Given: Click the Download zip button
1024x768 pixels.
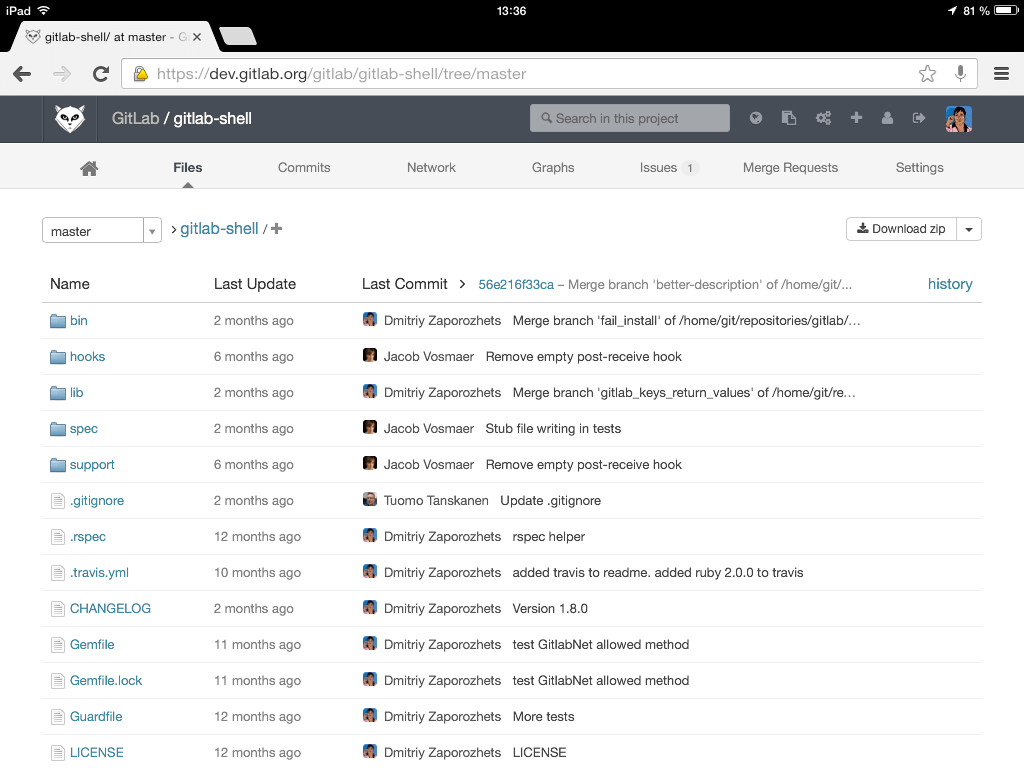Looking at the screenshot, I should point(901,229).
